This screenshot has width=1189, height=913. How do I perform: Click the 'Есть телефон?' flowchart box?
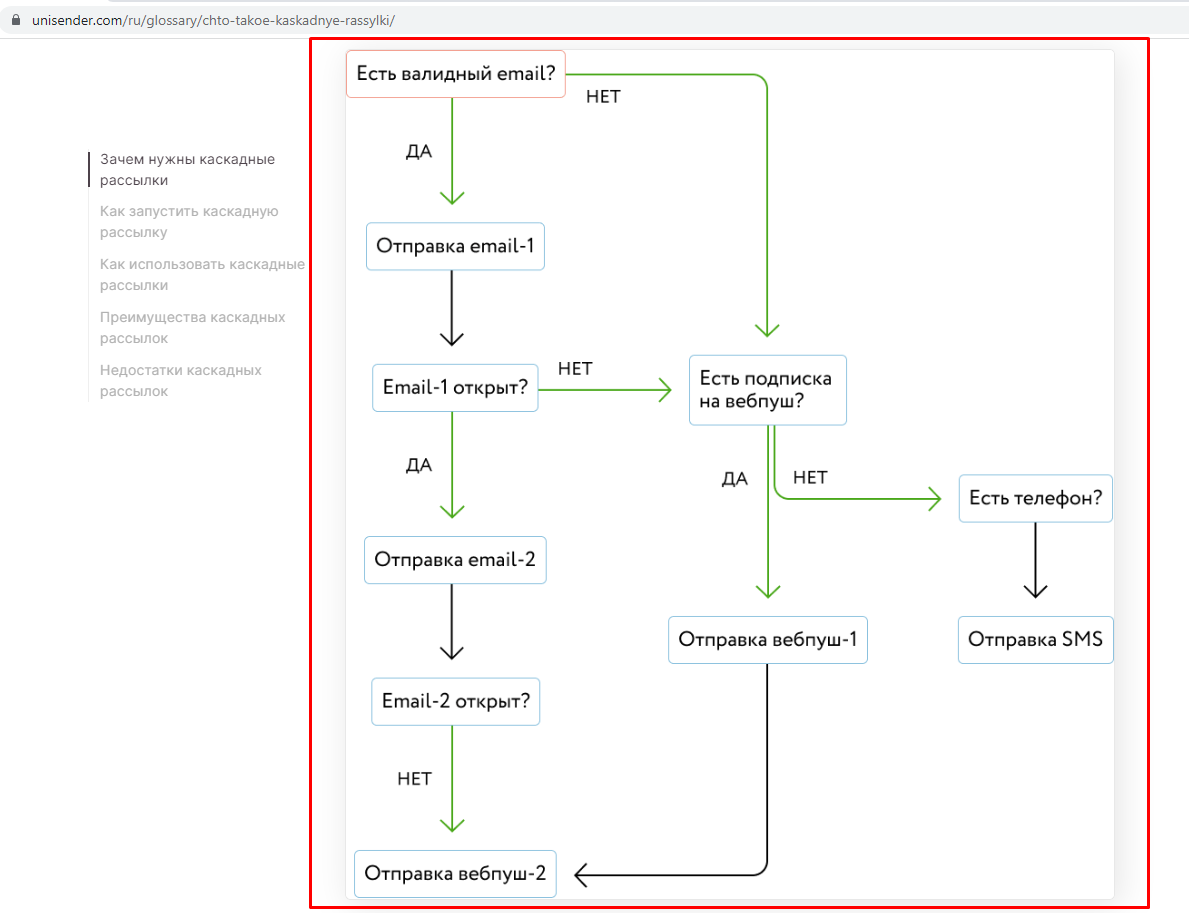1035,498
